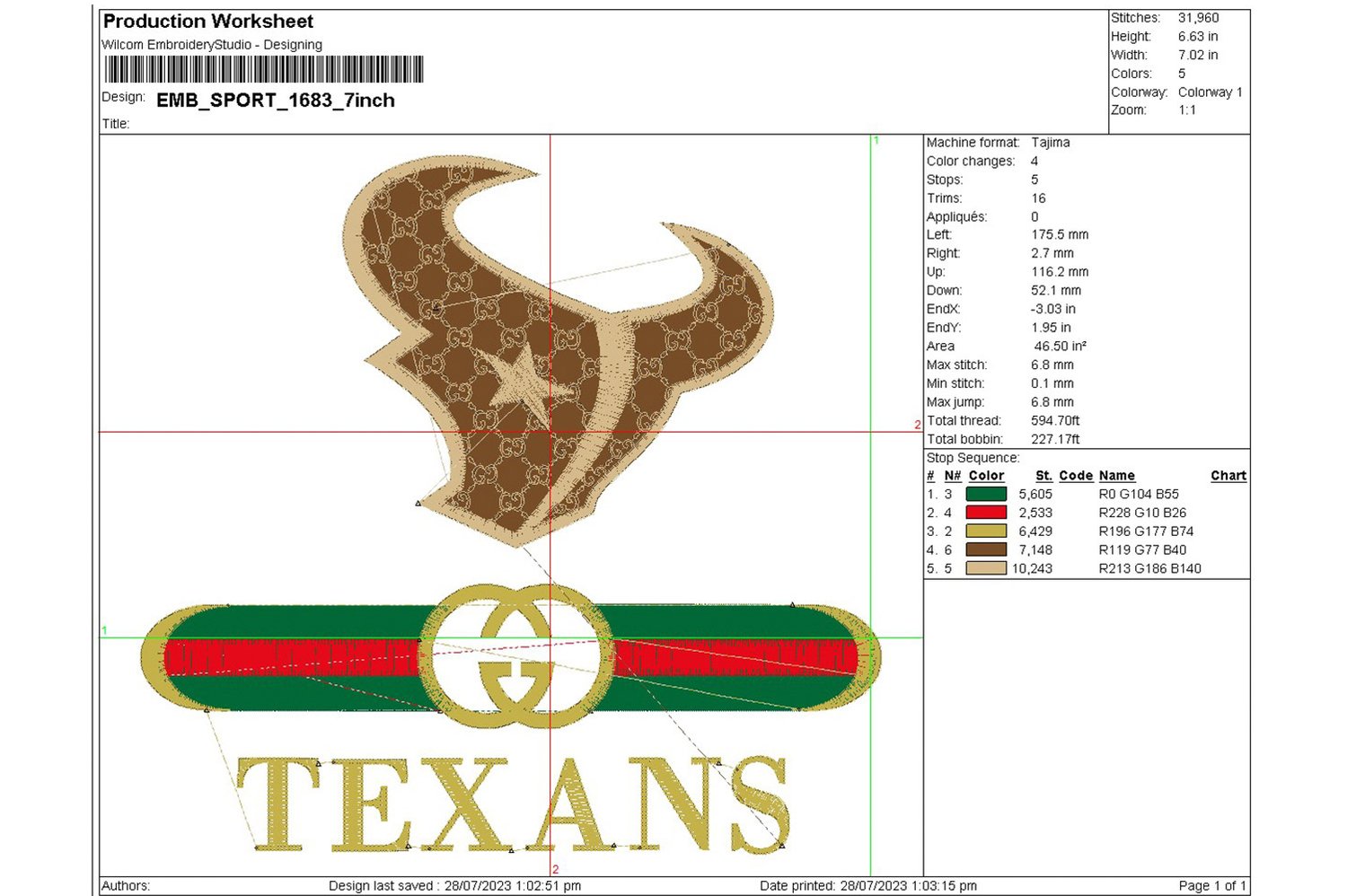
Task: Click the "Page 1 of 1" footer text
Action: click(x=1212, y=886)
